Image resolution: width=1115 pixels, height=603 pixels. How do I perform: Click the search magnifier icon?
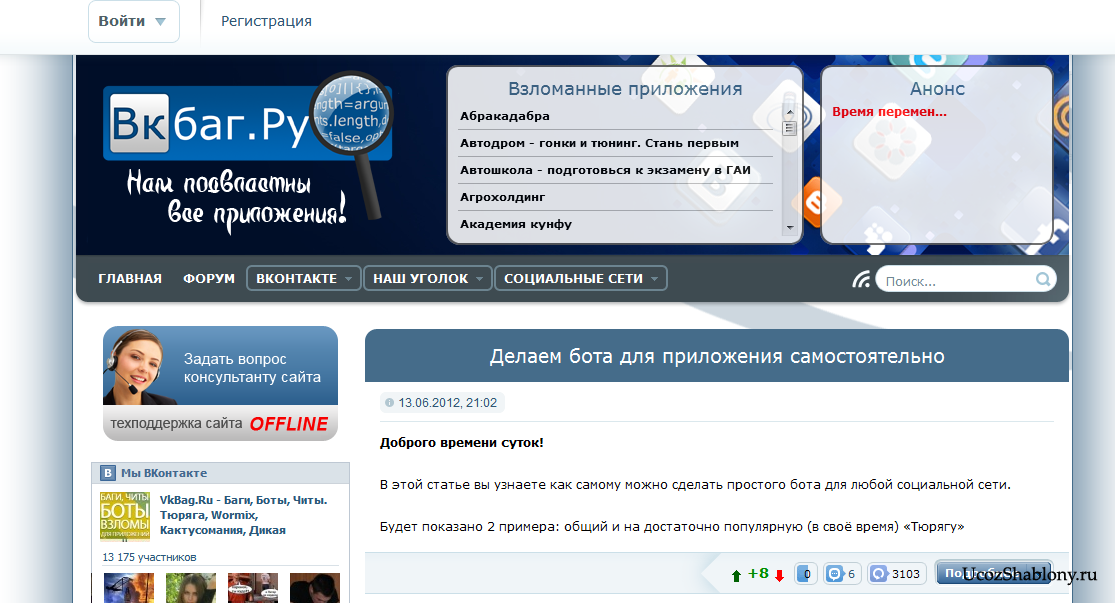coord(1043,279)
